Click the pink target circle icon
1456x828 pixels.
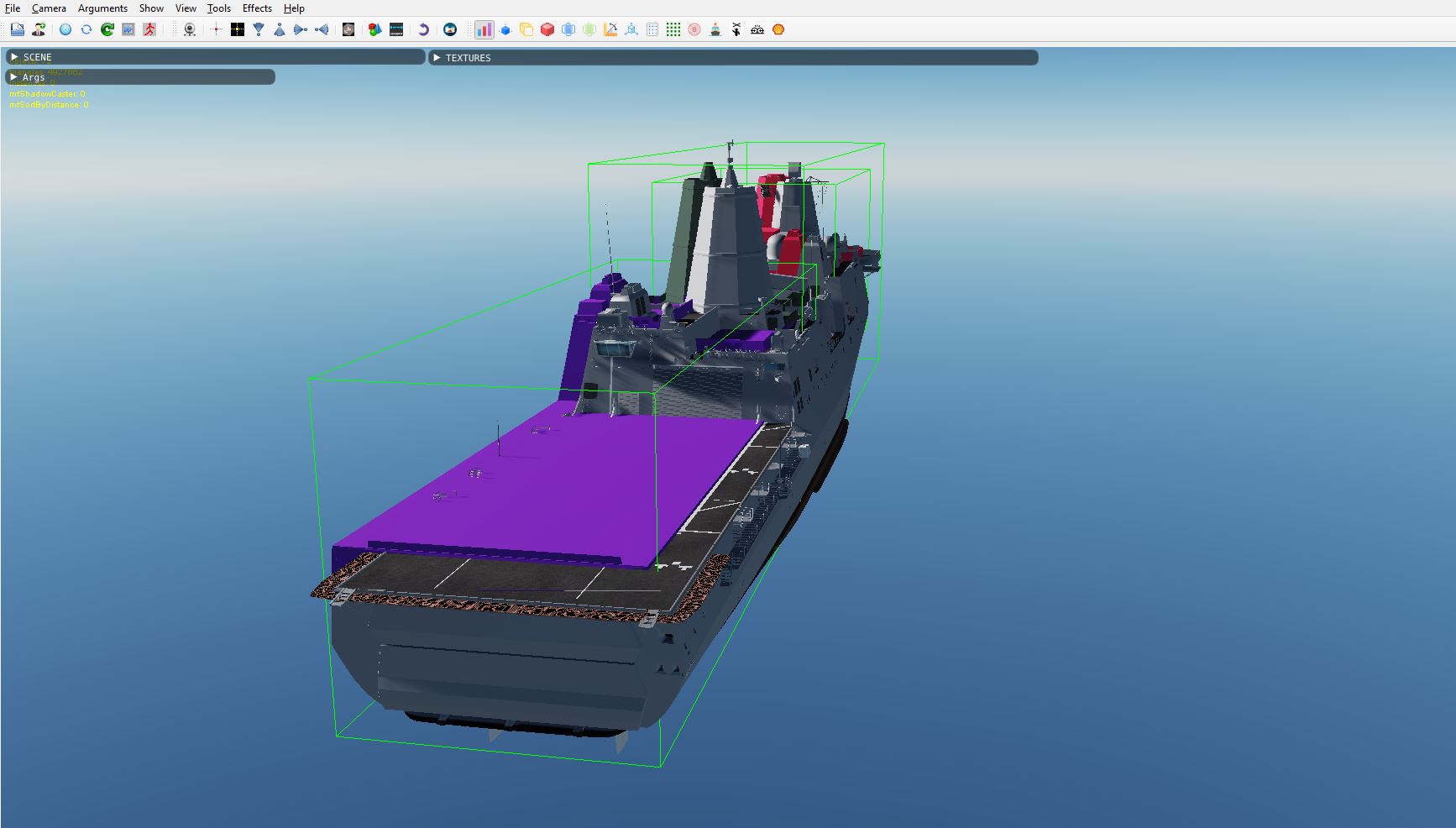click(694, 29)
